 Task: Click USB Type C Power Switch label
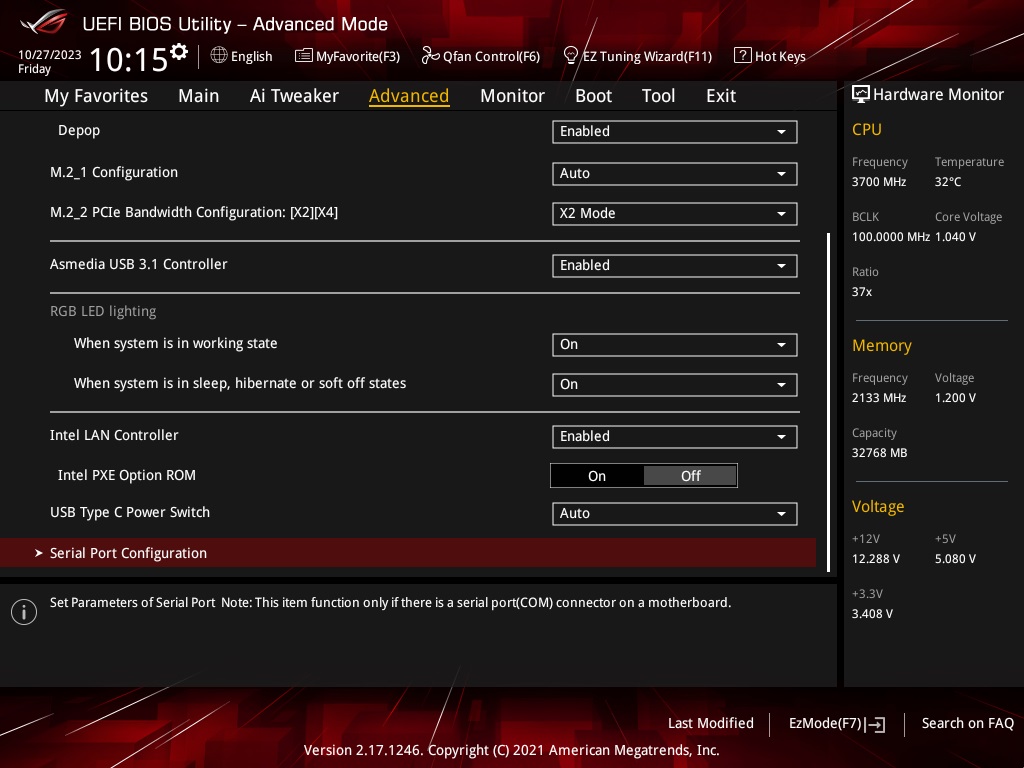coord(130,513)
